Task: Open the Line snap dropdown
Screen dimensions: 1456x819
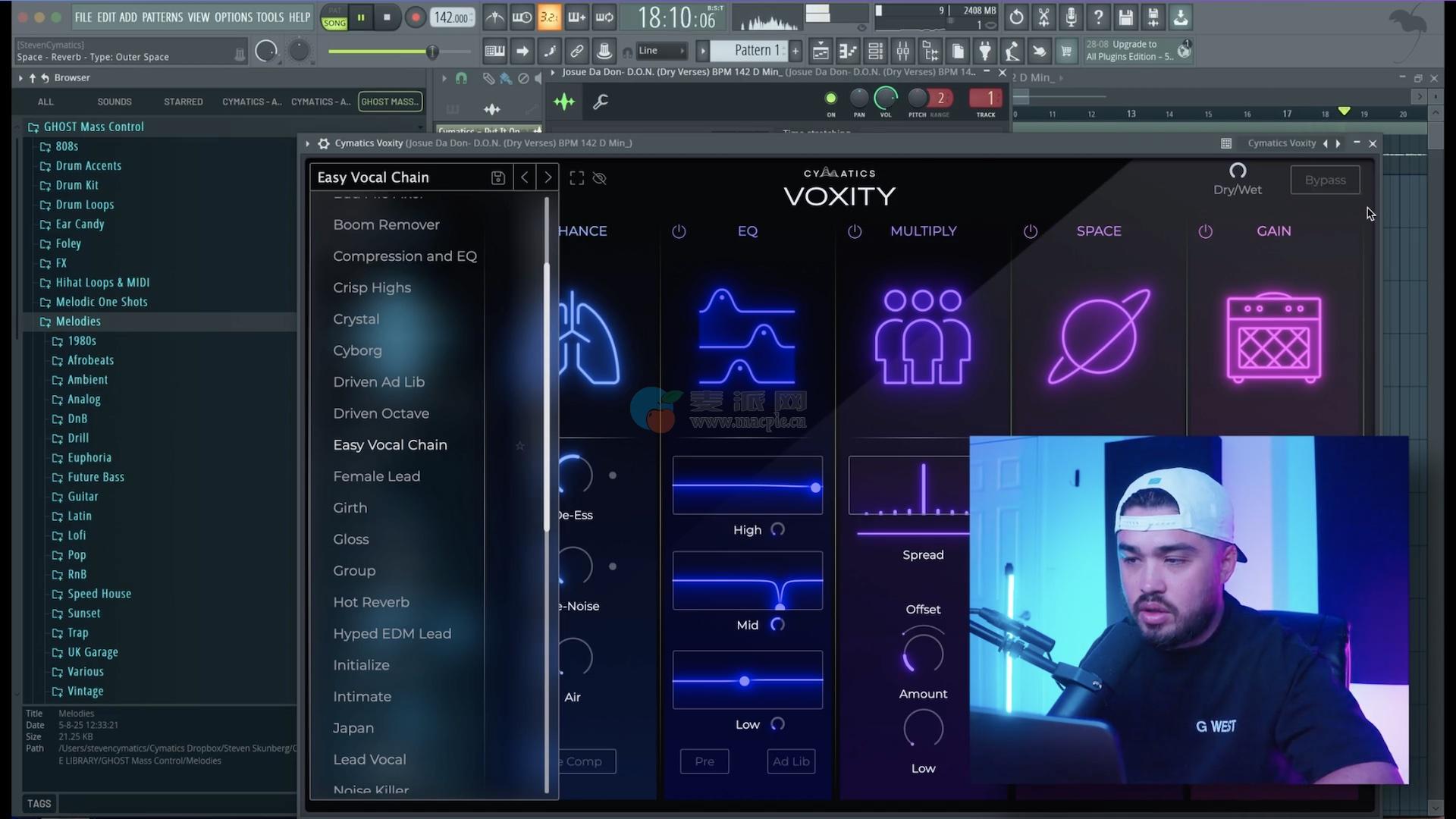Action: tap(662, 51)
